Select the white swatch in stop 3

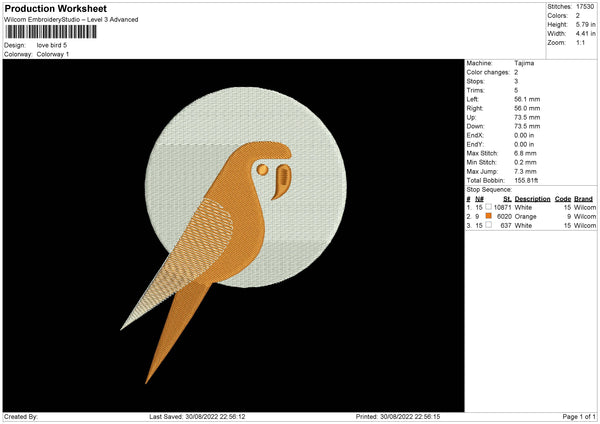(488, 225)
